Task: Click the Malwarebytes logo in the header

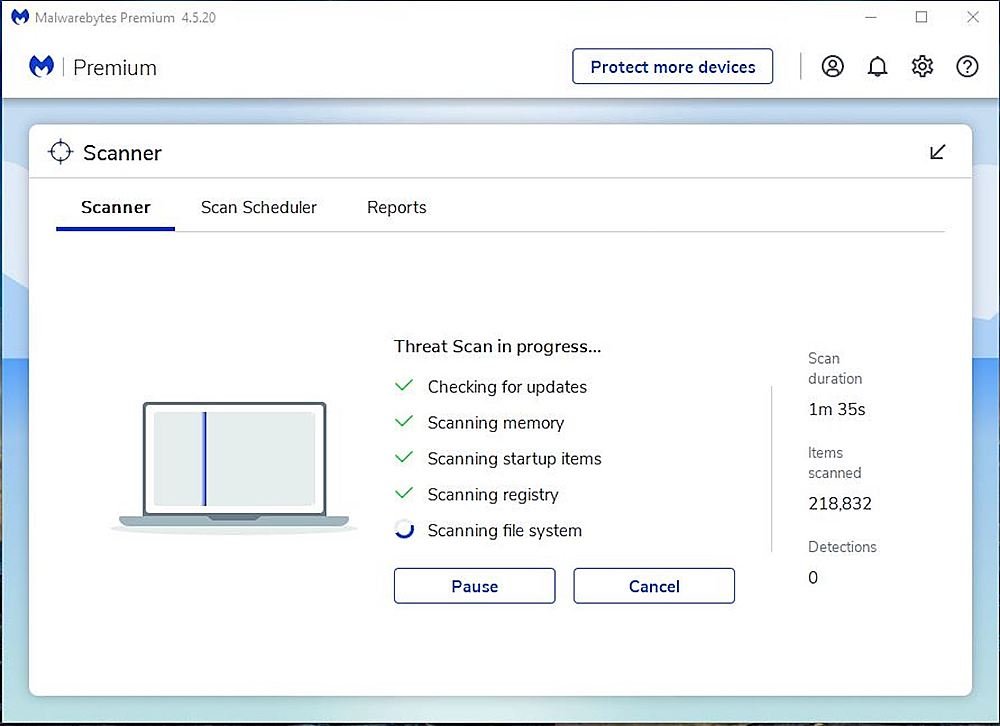Action: click(x=41, y=66)
